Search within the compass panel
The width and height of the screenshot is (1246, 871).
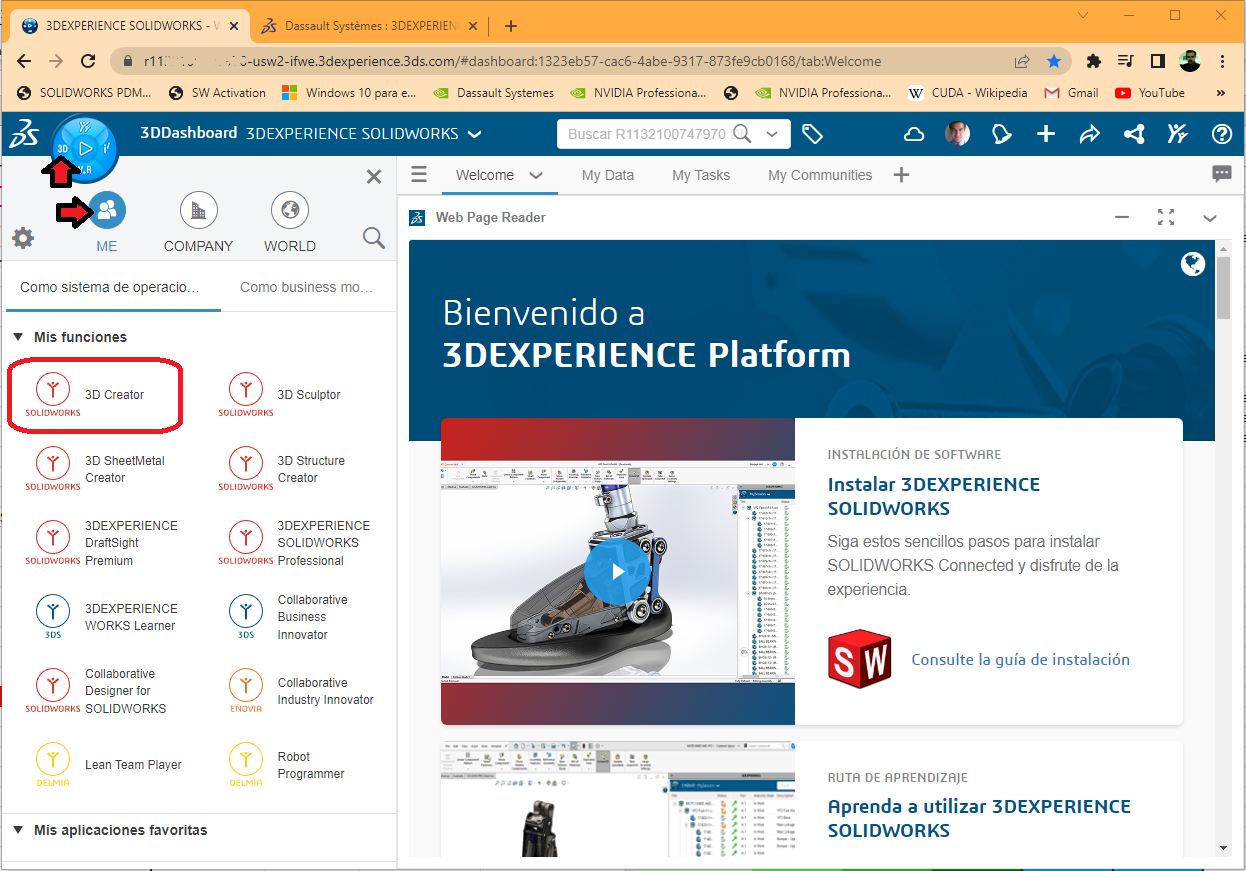pos(374,238)
